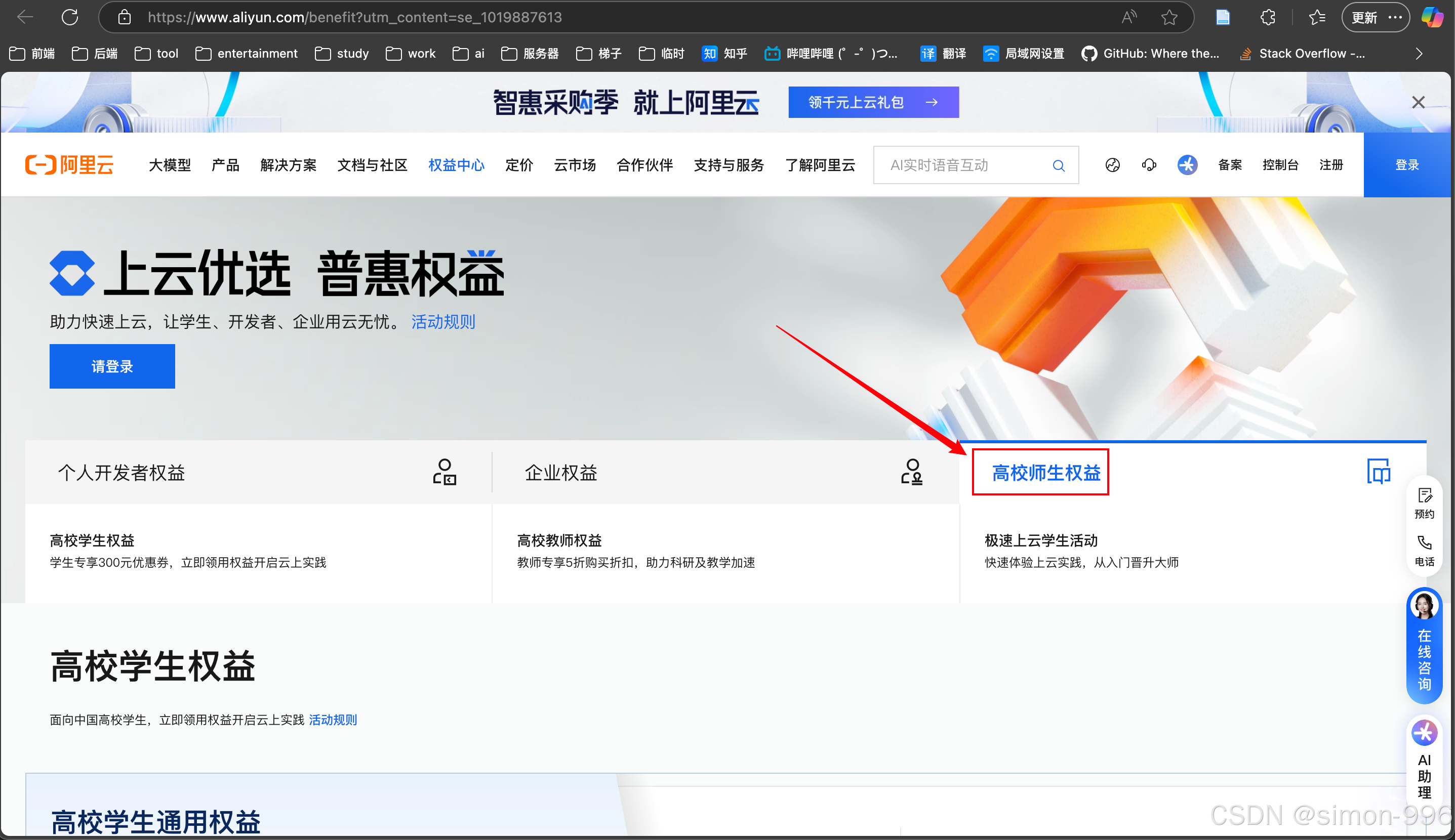The width and height of the screenshot is (1455, 840).
Task: Open the favorites list icon
Action: pos(1317,17)
